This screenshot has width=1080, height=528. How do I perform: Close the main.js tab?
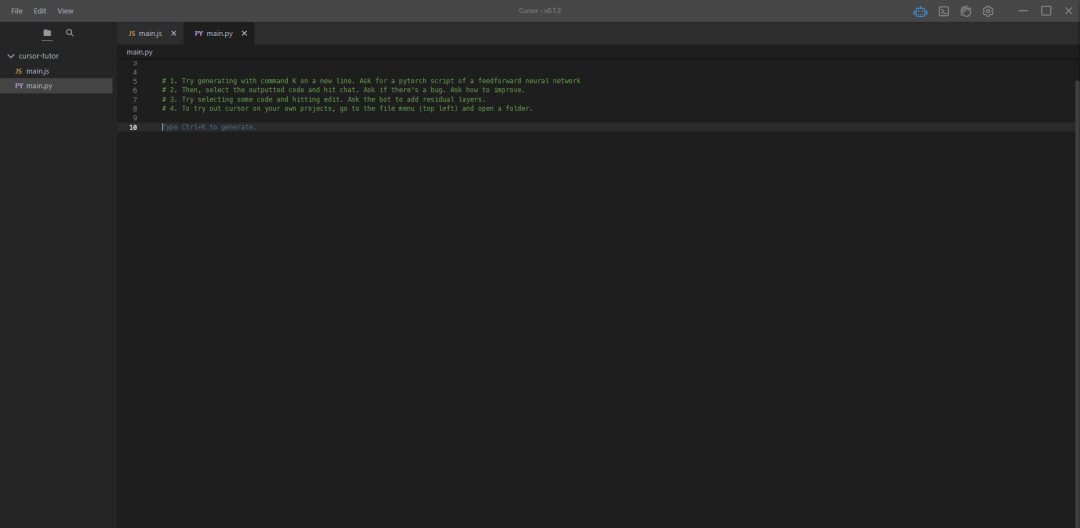(174, 33)
